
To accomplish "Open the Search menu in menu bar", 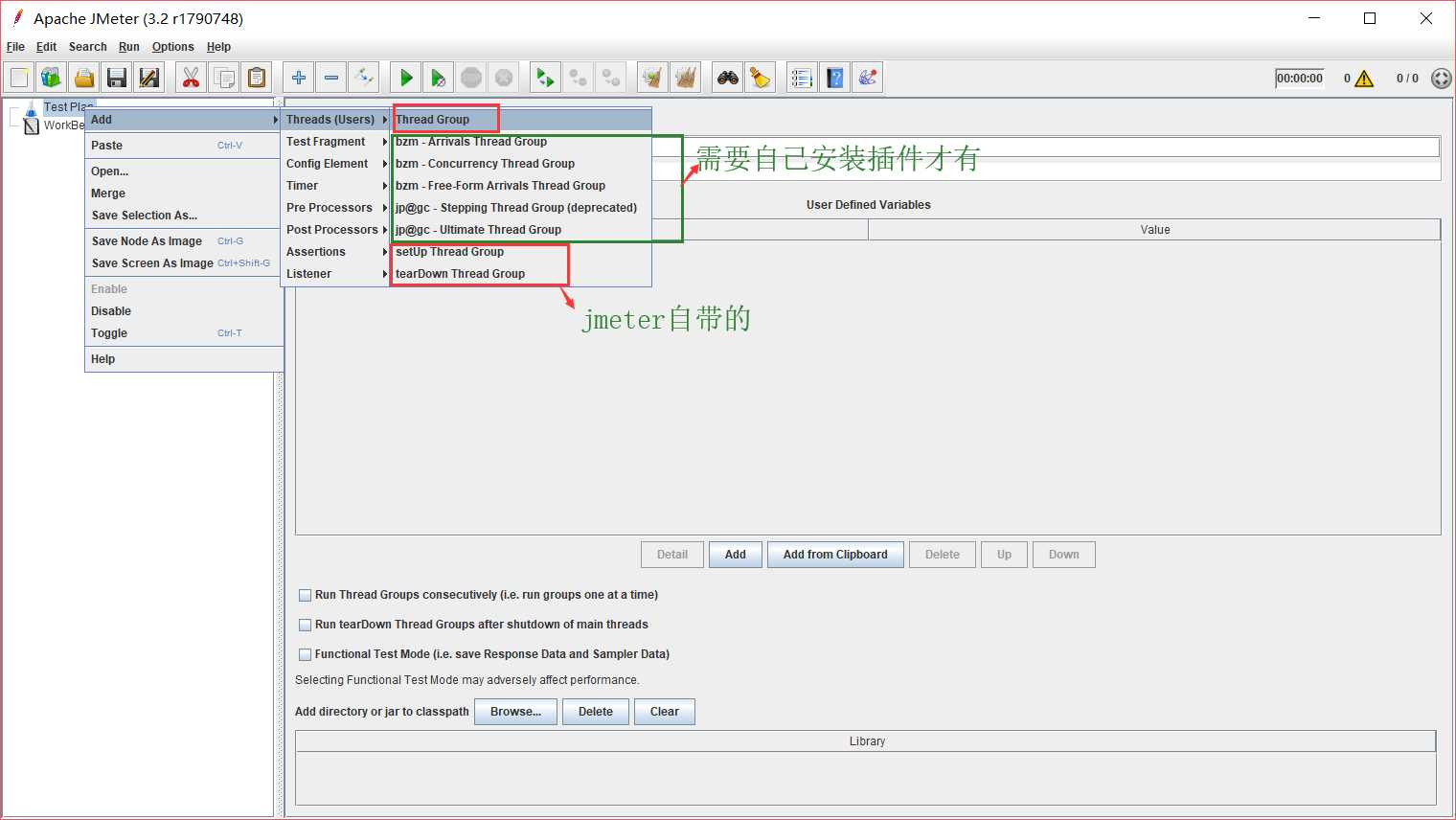I will 87,47.
